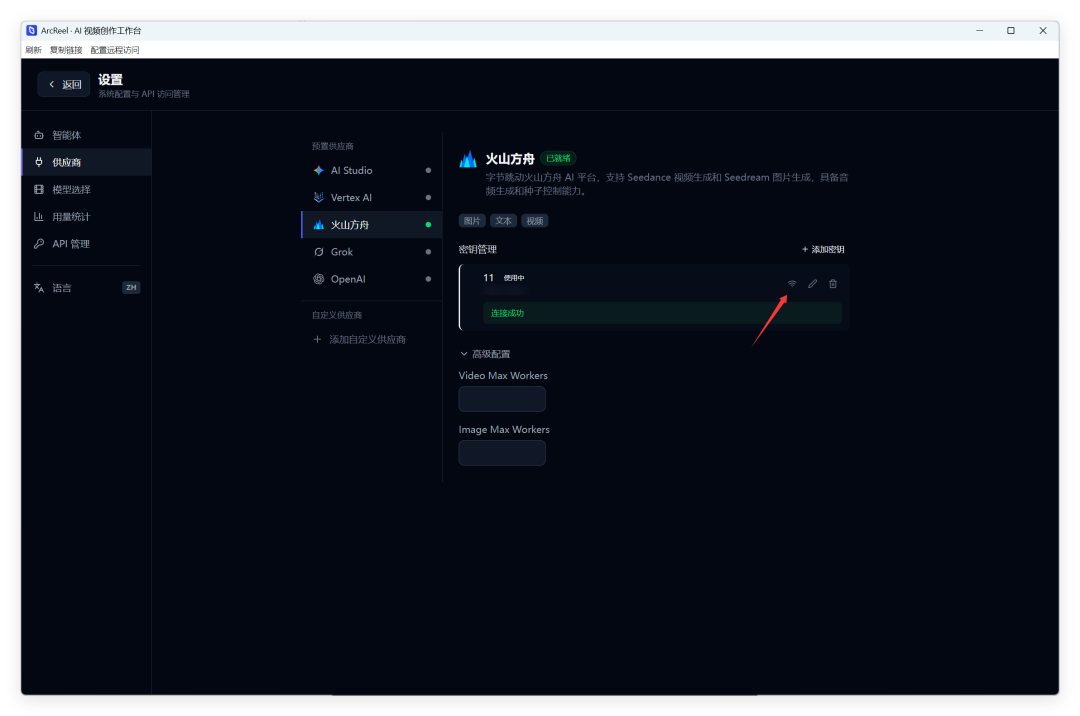Click the green status dot for 火山方舟
Screen dimensions: 1080x716
point(428,224)
